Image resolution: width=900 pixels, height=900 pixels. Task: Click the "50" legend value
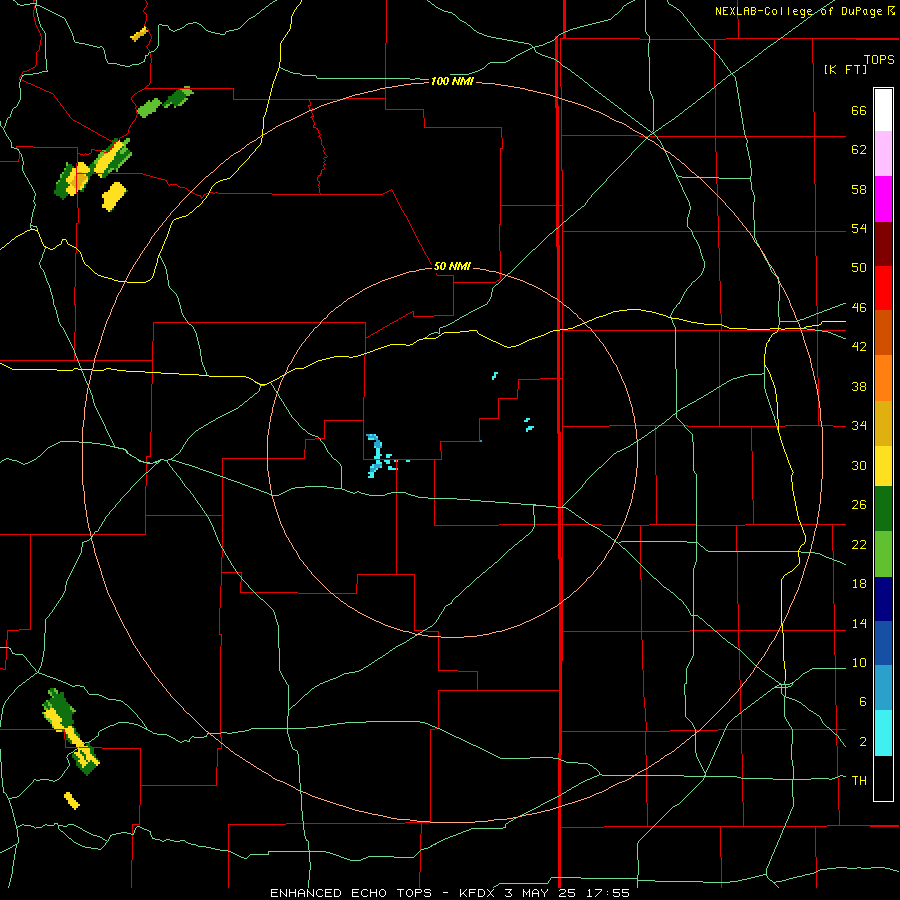tap(859, 268)
